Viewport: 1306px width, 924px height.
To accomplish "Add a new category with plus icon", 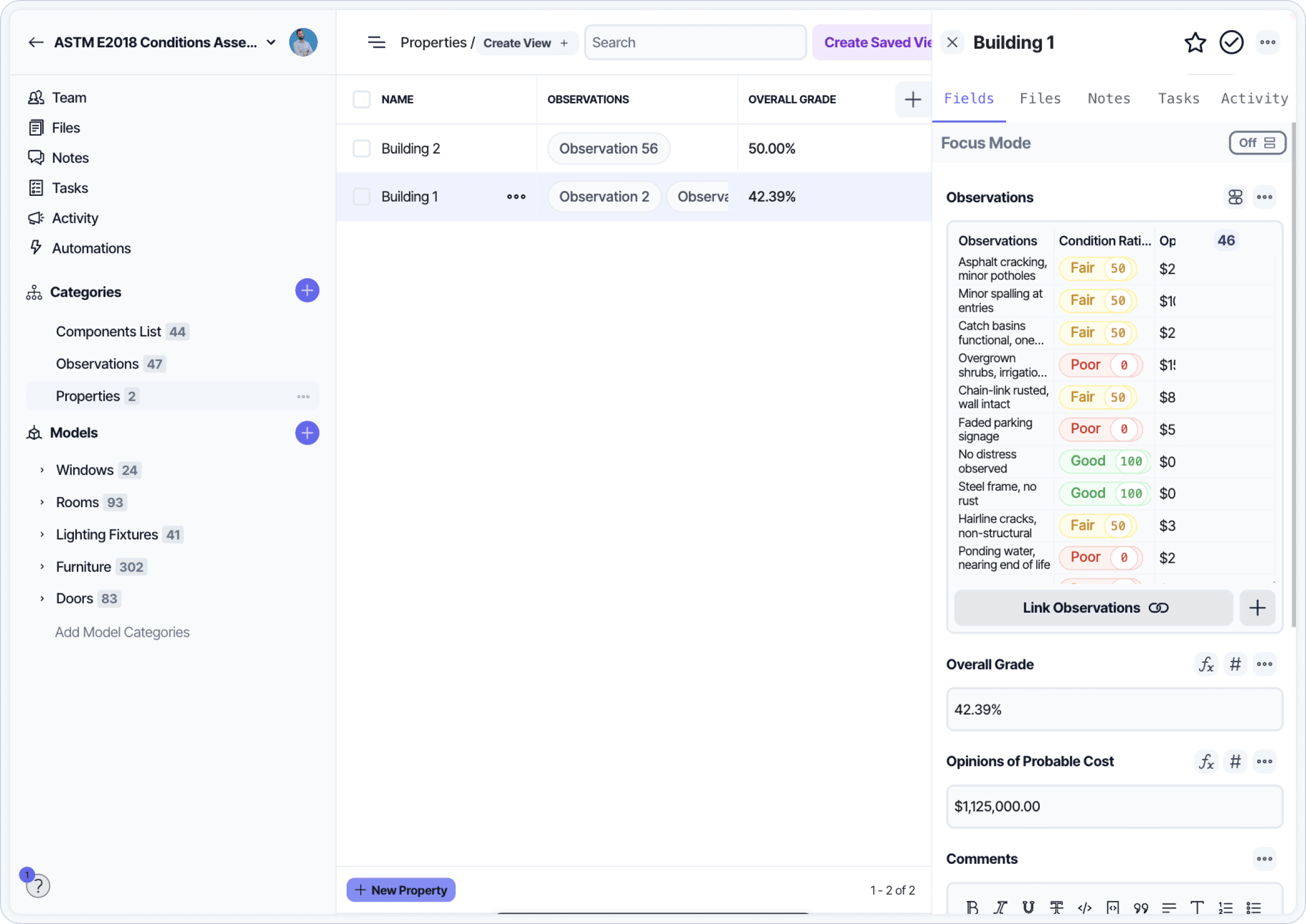I will [307, 291].
